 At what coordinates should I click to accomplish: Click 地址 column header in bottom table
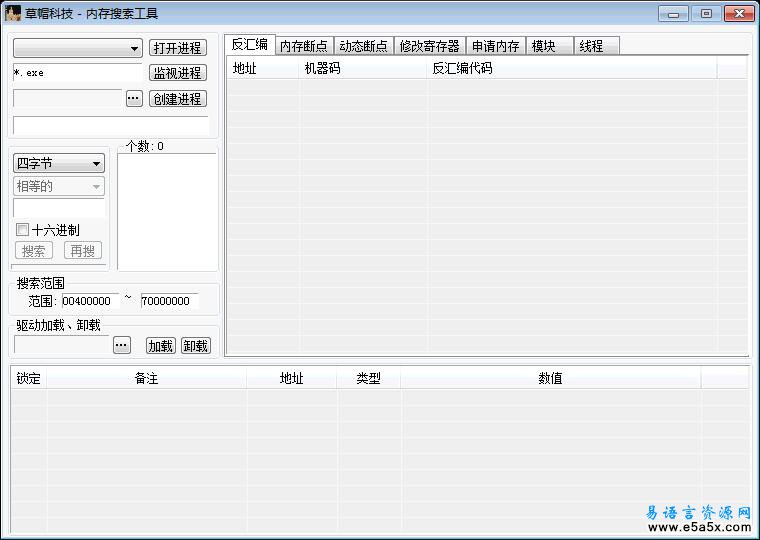pos(291,378)
